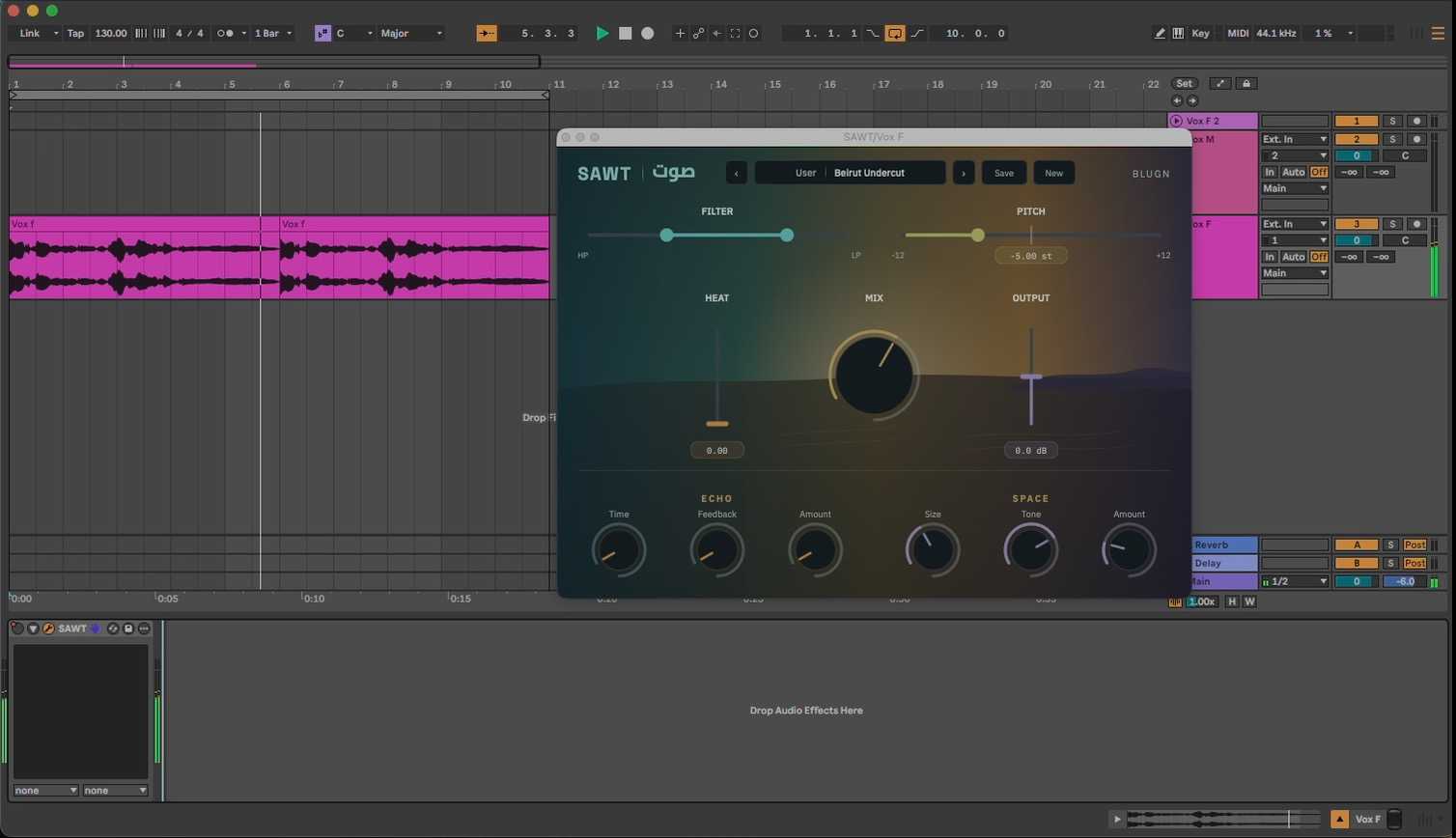The width and height of the screenshot is (1456, 838).
Task: Toggle Session Record circle button
Action: [x=754, y=33]
